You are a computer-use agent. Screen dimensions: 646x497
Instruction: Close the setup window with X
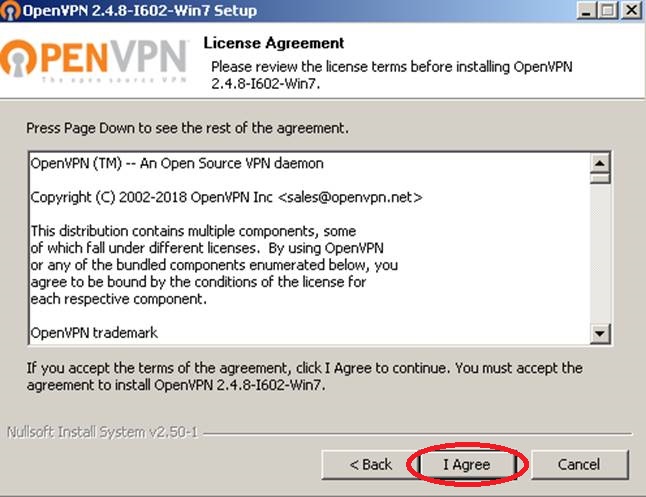pyautogui.click(x=631, y=10)
